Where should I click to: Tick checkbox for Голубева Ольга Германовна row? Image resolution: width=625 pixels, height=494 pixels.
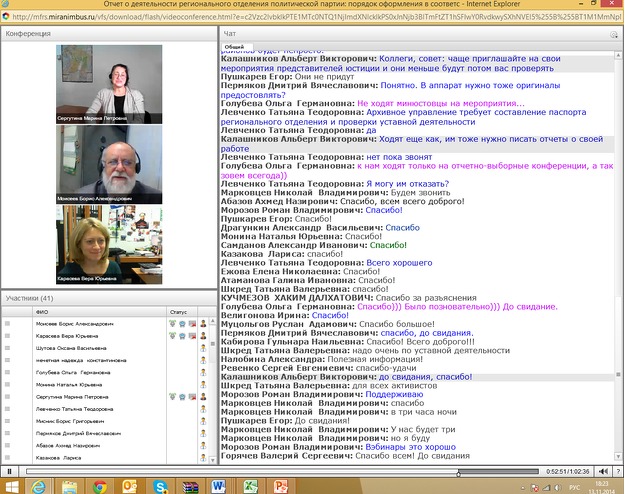8,372
